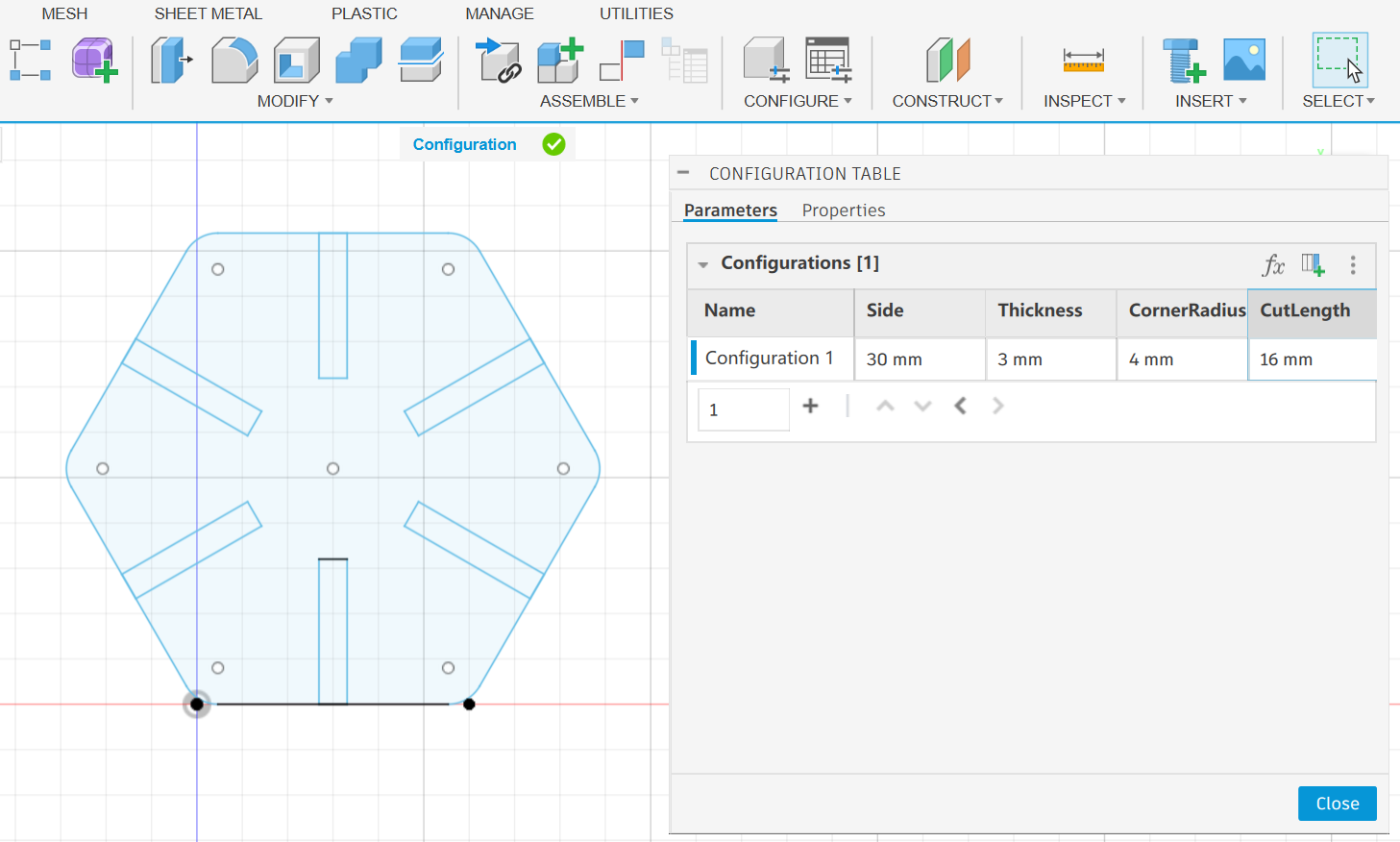Switch to the Properties tab
Viewport: 1400px width, 842px height.
pos(844,210)
